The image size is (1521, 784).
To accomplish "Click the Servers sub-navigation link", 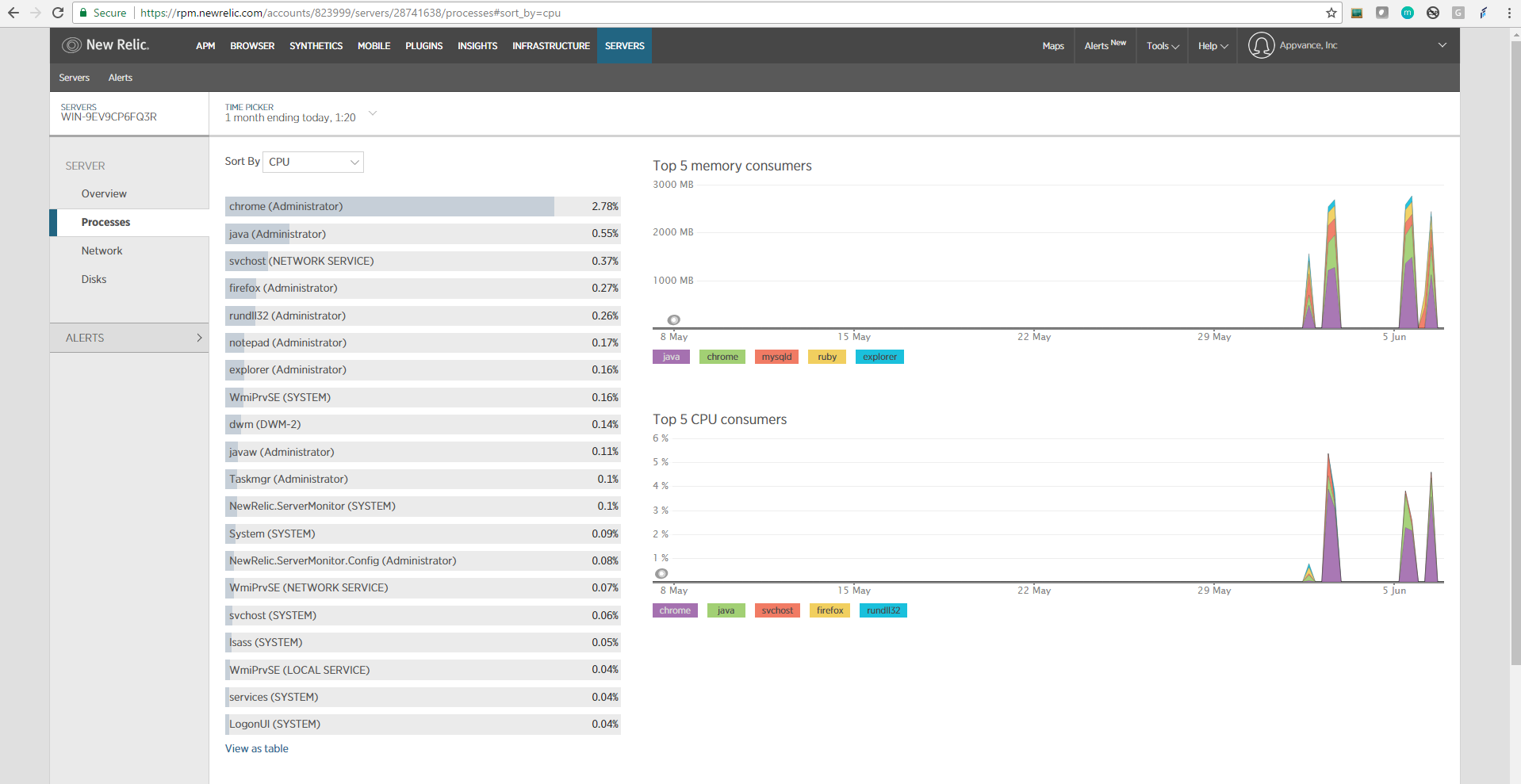I will [74, 78].
